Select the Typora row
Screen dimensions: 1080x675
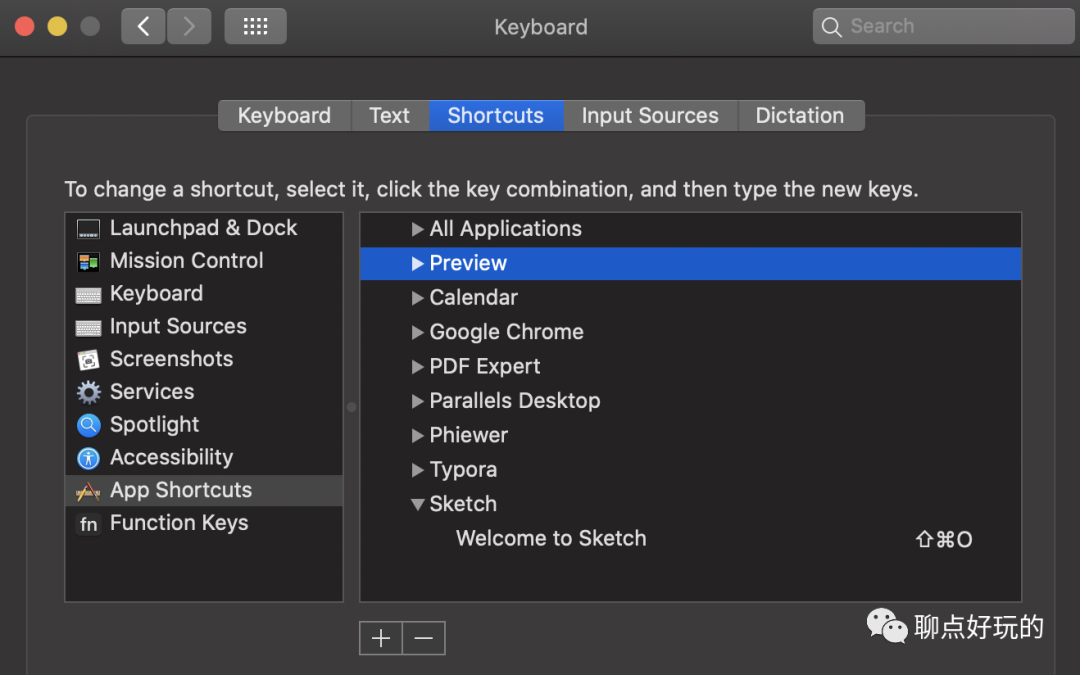[x=690, y=470]
